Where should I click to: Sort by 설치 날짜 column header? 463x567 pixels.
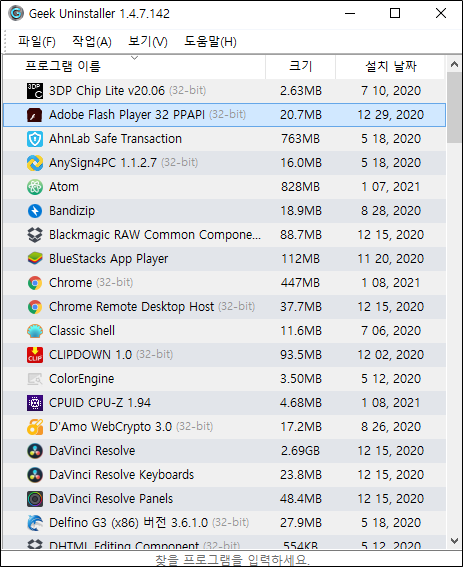click(x=391, y=67)
